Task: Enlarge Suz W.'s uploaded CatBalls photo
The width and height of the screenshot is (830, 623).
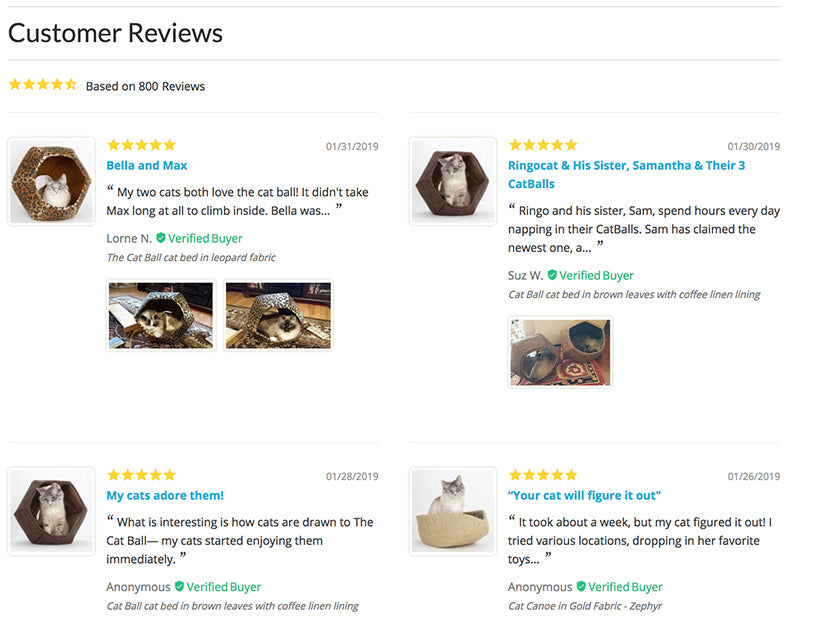Action: click(x=560, y=352)
